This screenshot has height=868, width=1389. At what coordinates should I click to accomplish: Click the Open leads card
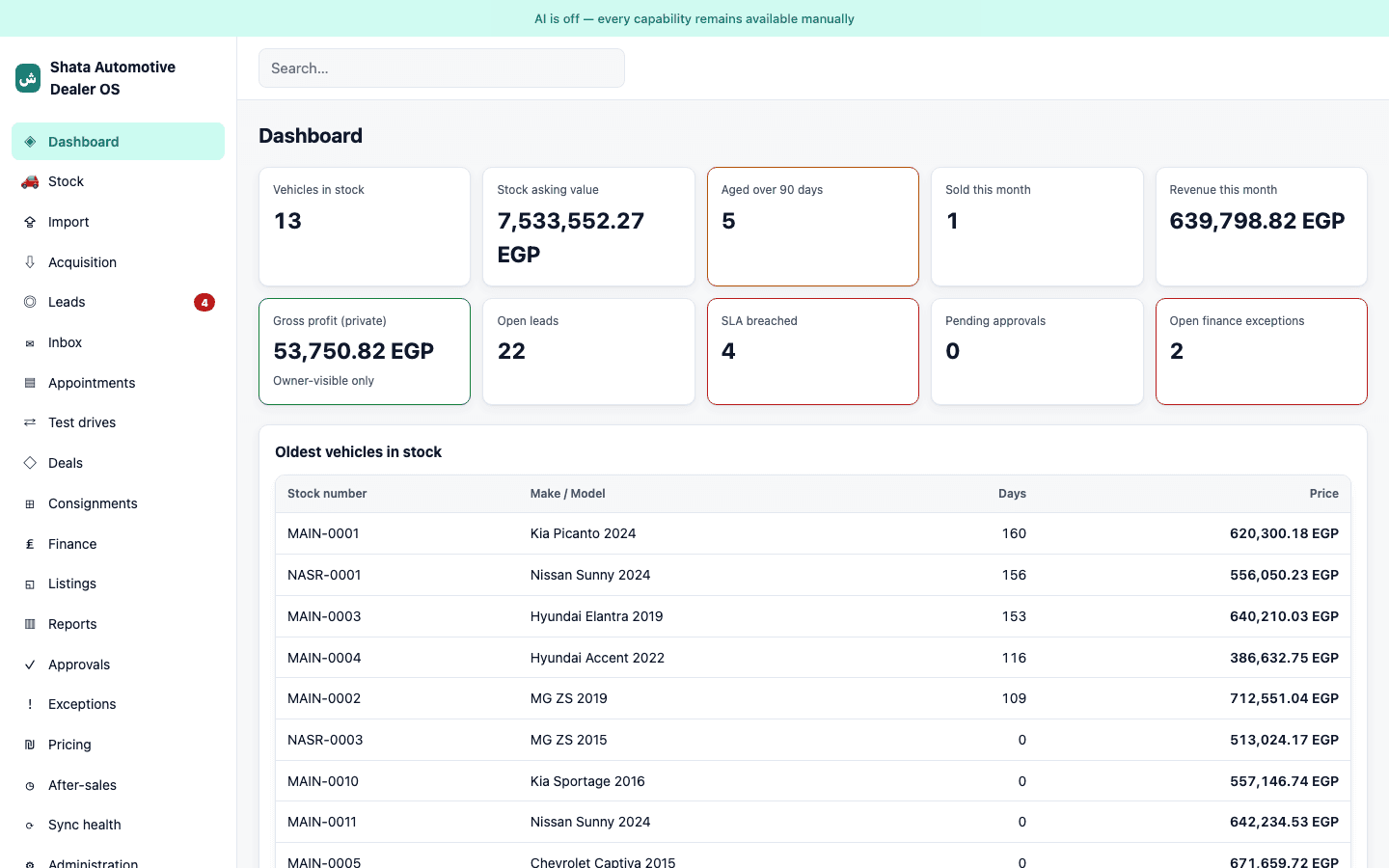(x=588, y=351)
